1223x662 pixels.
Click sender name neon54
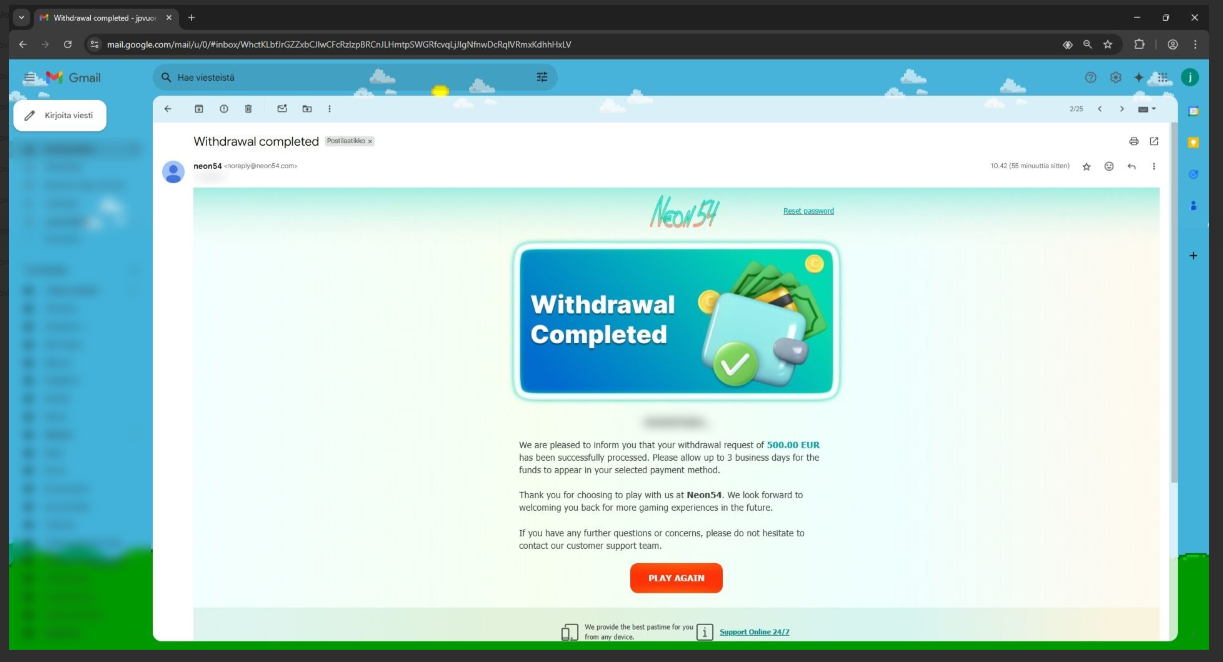tap(208, 166)
